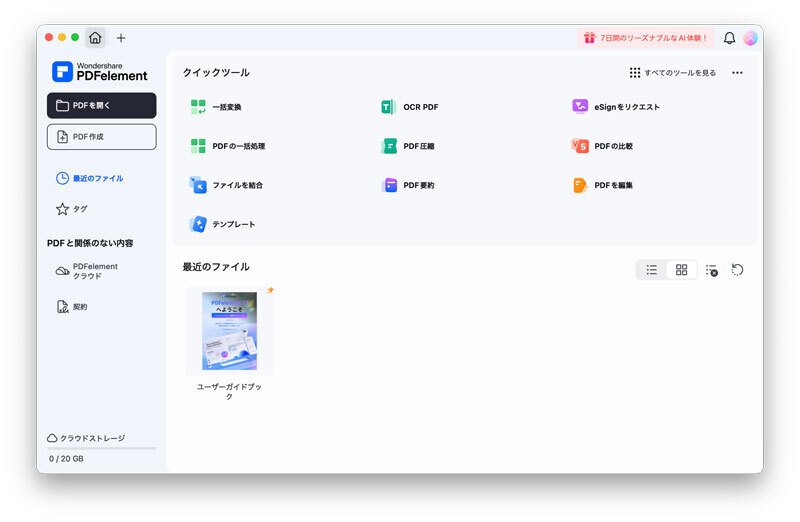
Task: Open eSignをリクエスト tool
Action: 615,107
